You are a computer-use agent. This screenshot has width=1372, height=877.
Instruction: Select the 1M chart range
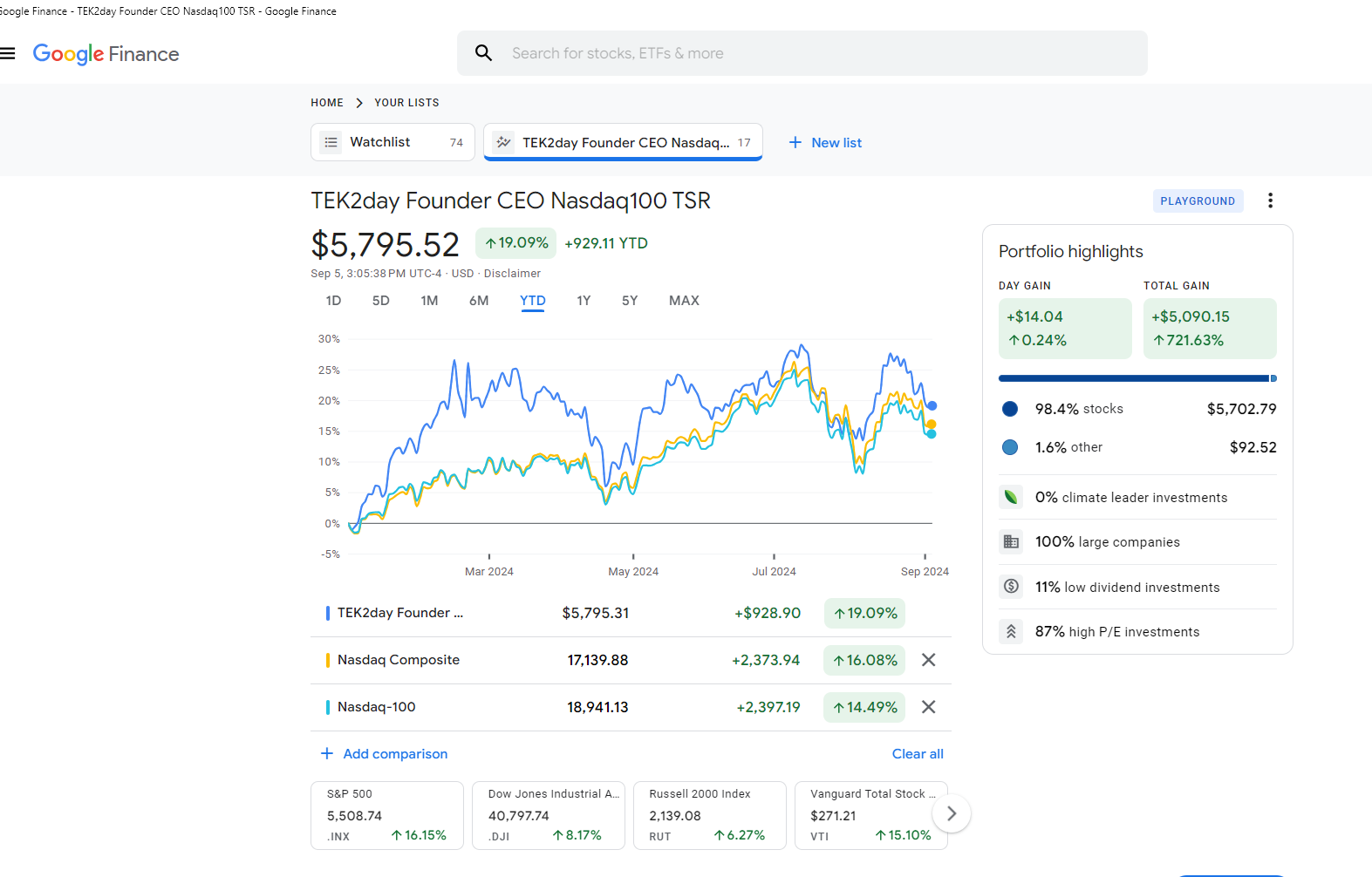(x=429, y=301)
